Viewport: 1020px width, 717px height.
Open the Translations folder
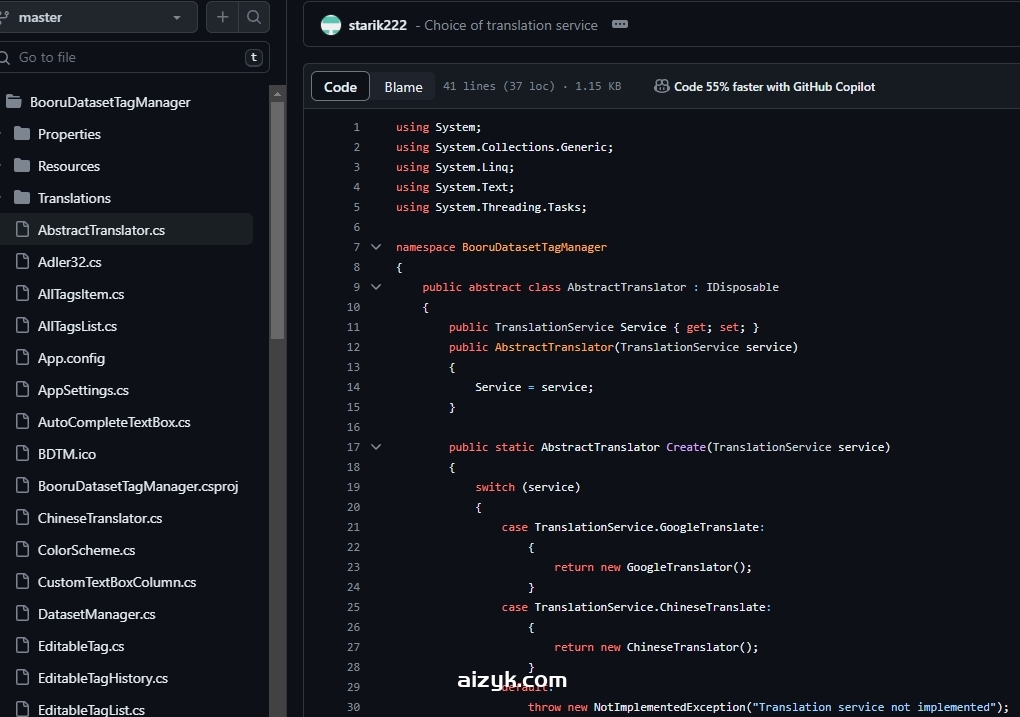(74, 198)
